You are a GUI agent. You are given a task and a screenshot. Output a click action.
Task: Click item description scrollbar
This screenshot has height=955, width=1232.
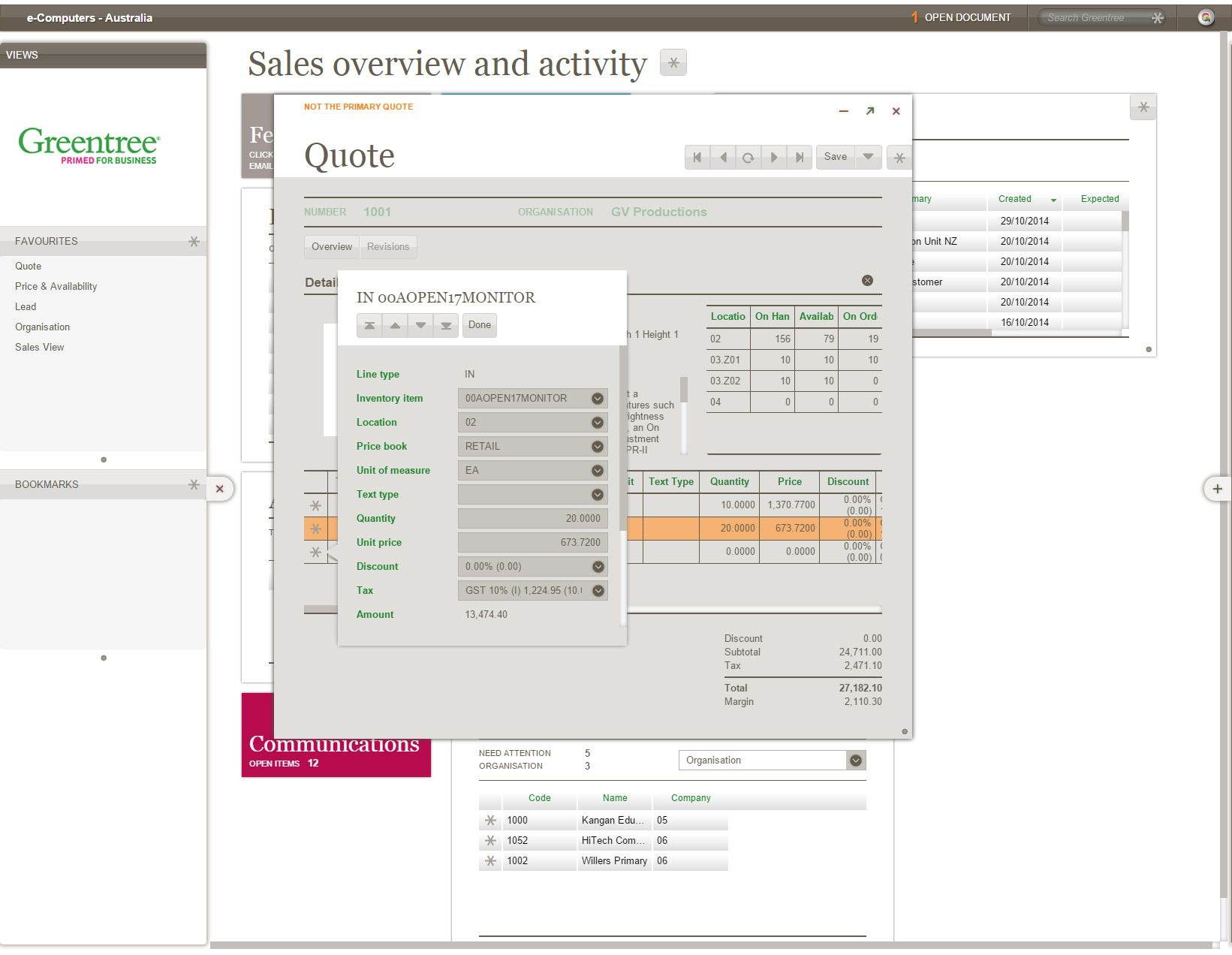click(684, 390)
